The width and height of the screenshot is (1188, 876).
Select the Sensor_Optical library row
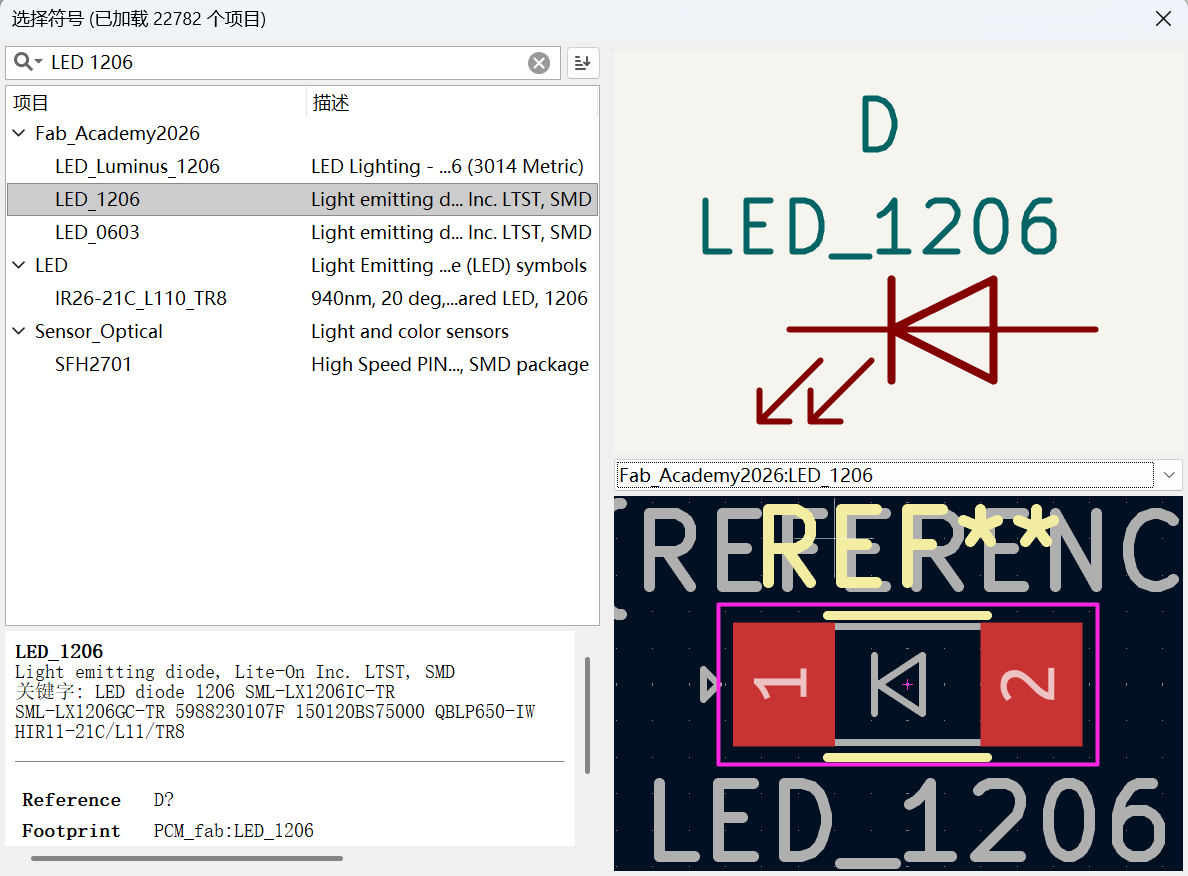coord(302,331)
